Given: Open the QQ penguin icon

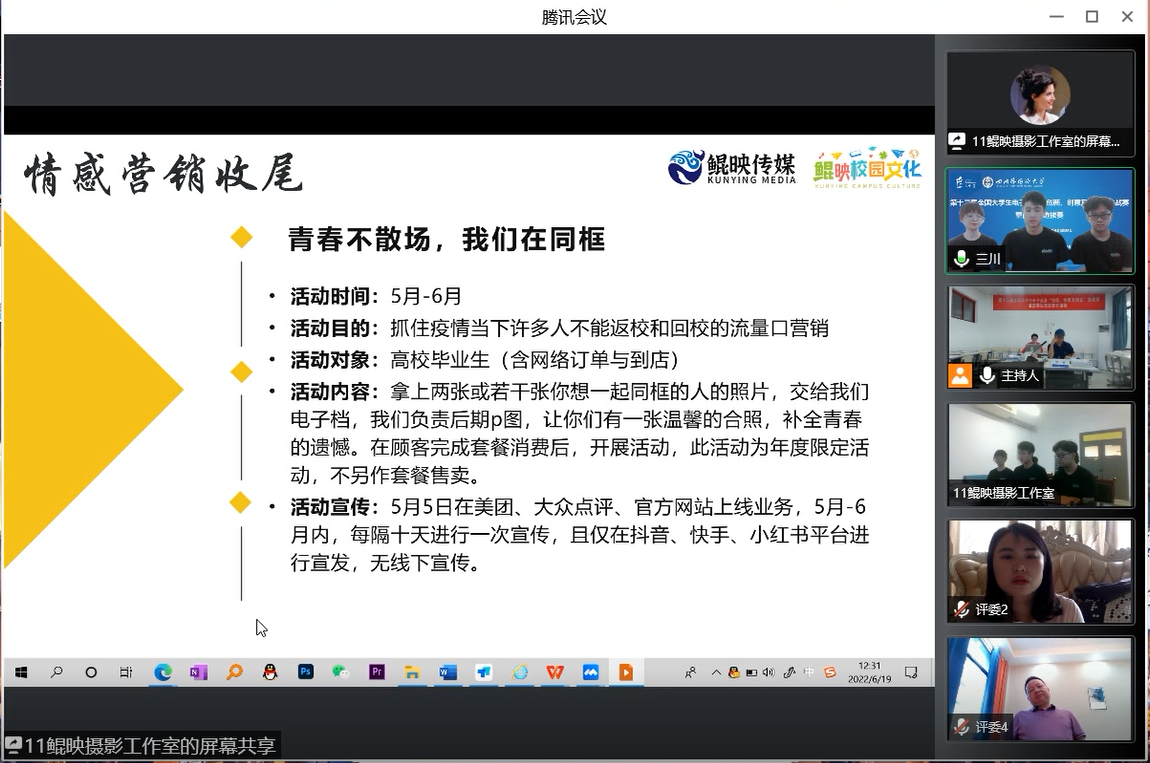Looking at the screenshot, I should click(x=269, y=673).
